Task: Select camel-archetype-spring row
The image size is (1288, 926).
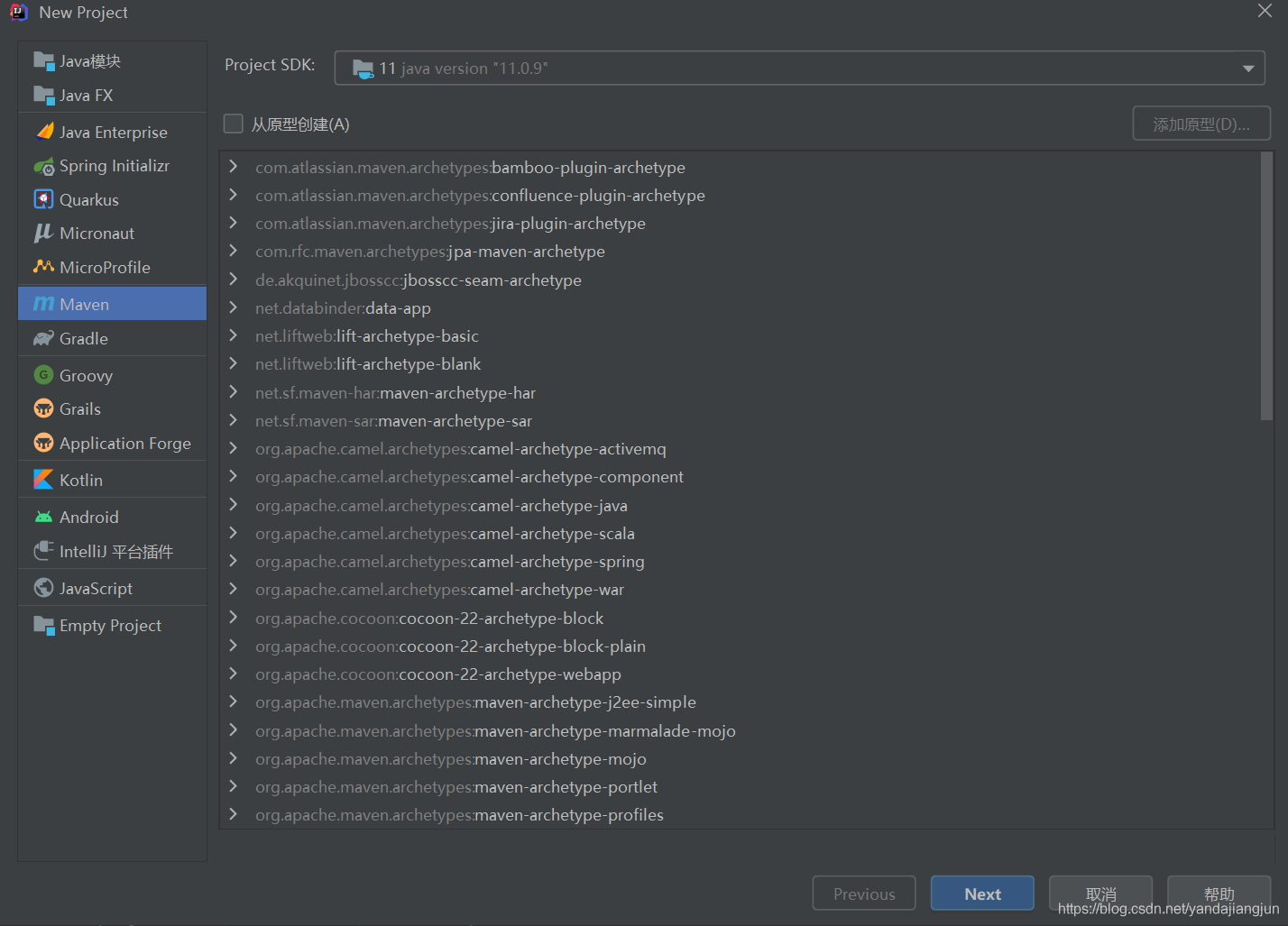Action: point(739,561)
